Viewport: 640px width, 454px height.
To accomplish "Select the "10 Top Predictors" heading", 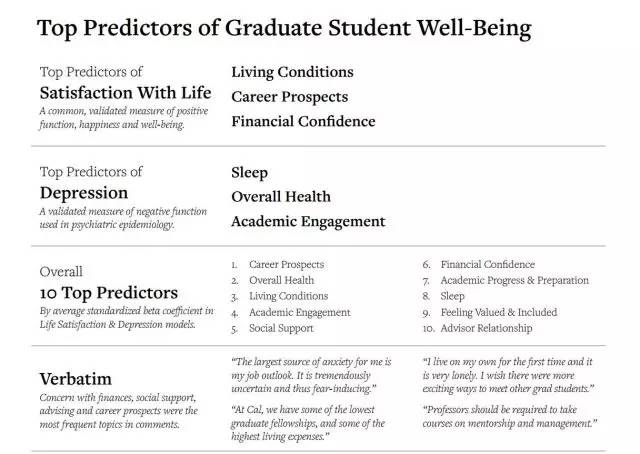I will pyautogui.click(x=109, y=293).
